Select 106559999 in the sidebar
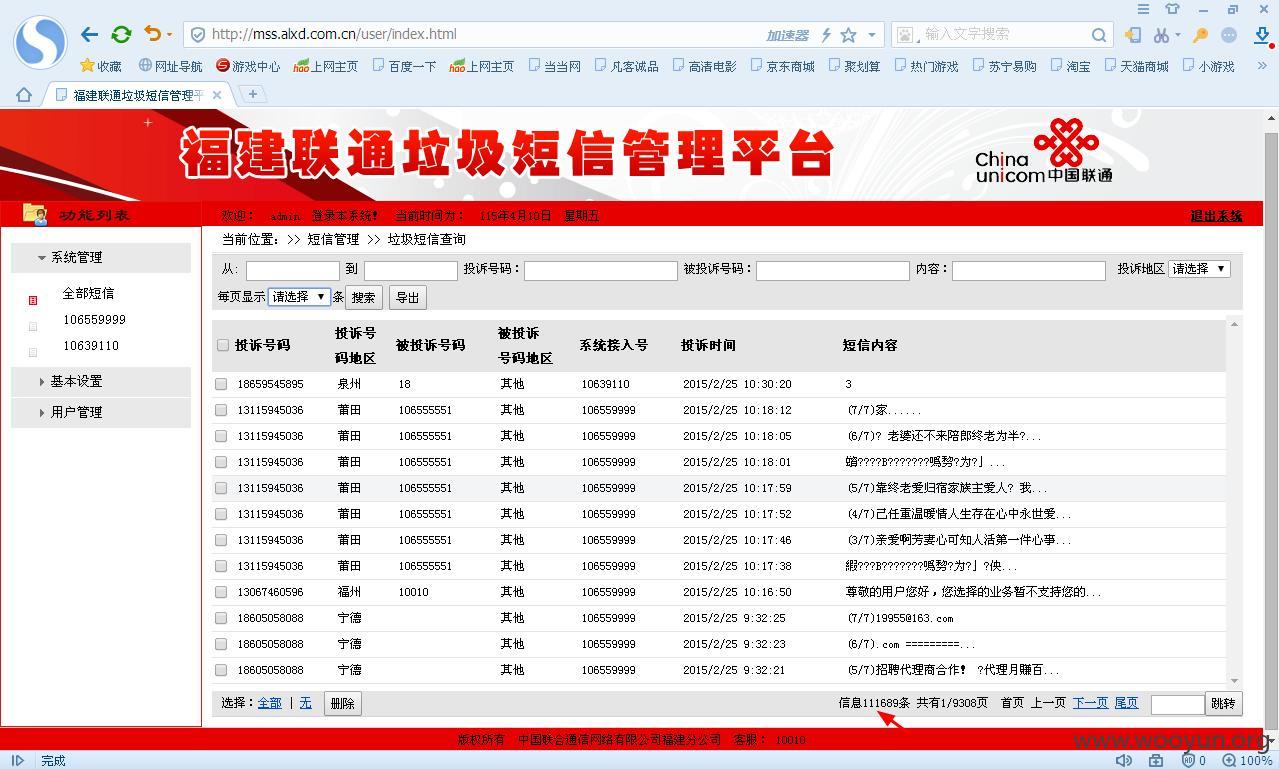Screen dimensions: 1279x769 (x=94, y=320)
